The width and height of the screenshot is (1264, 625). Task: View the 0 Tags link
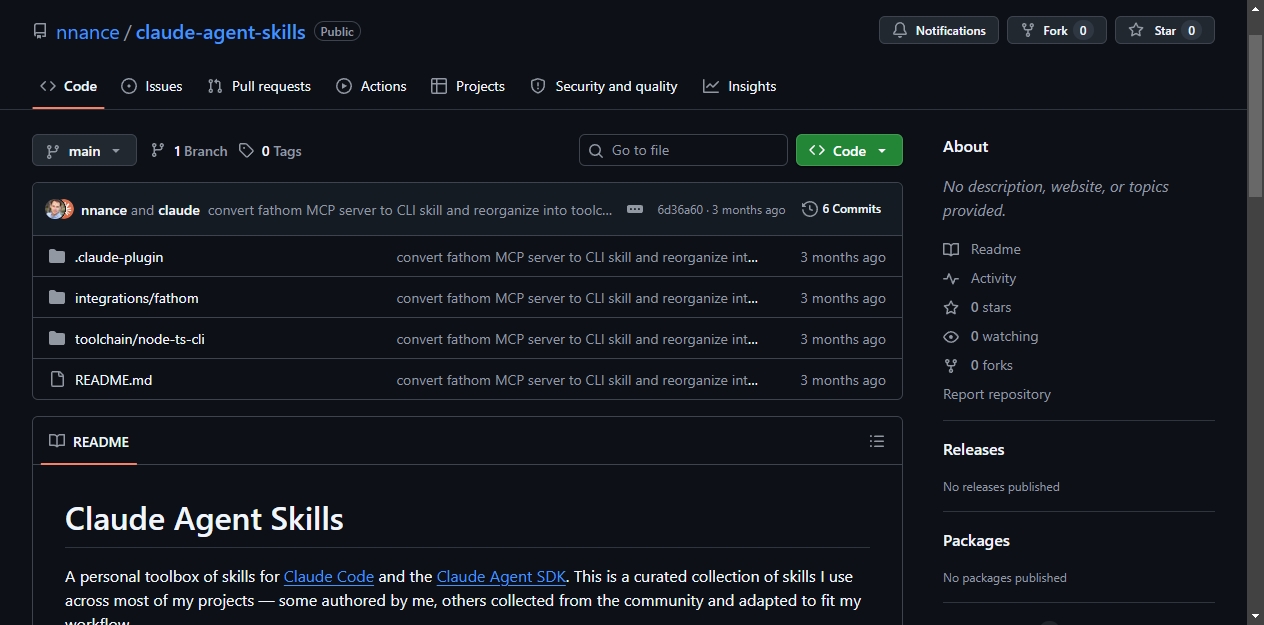coord(270,151)
